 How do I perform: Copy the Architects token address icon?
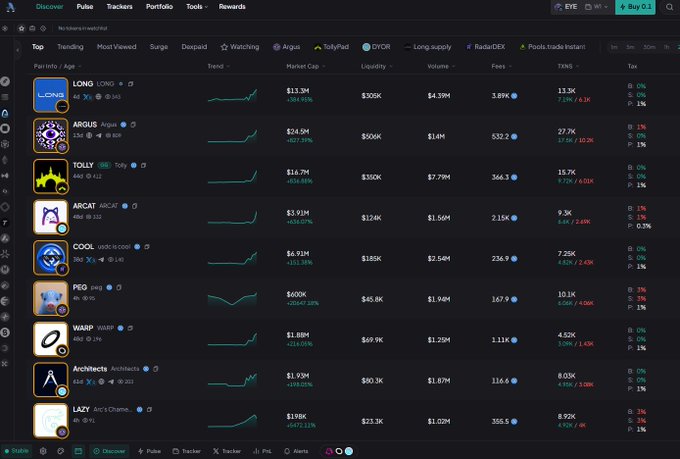coord(156,369)
